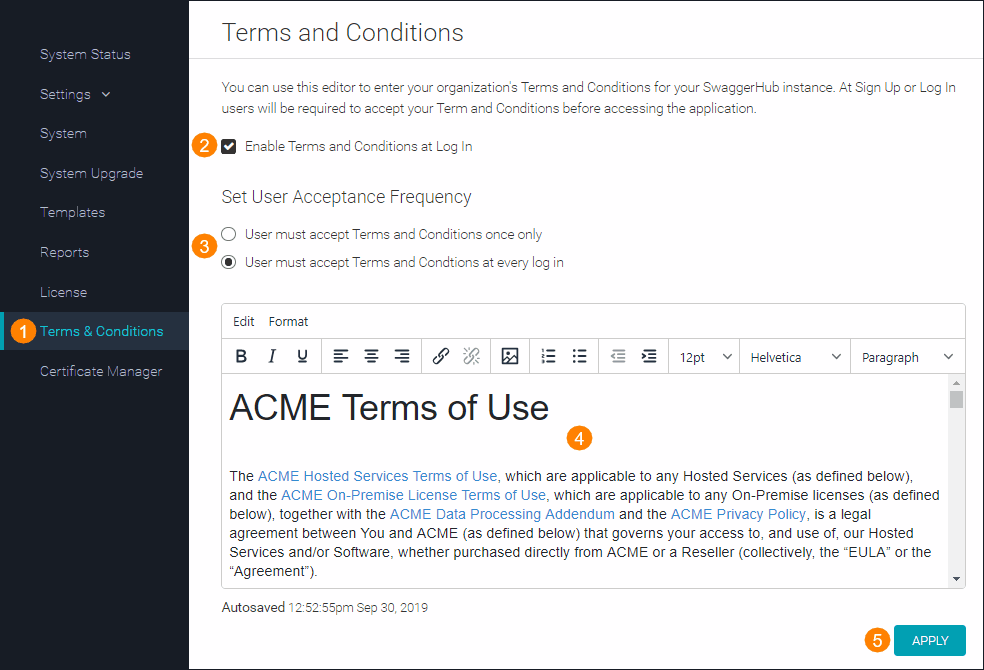Increase the text indent

648,356
